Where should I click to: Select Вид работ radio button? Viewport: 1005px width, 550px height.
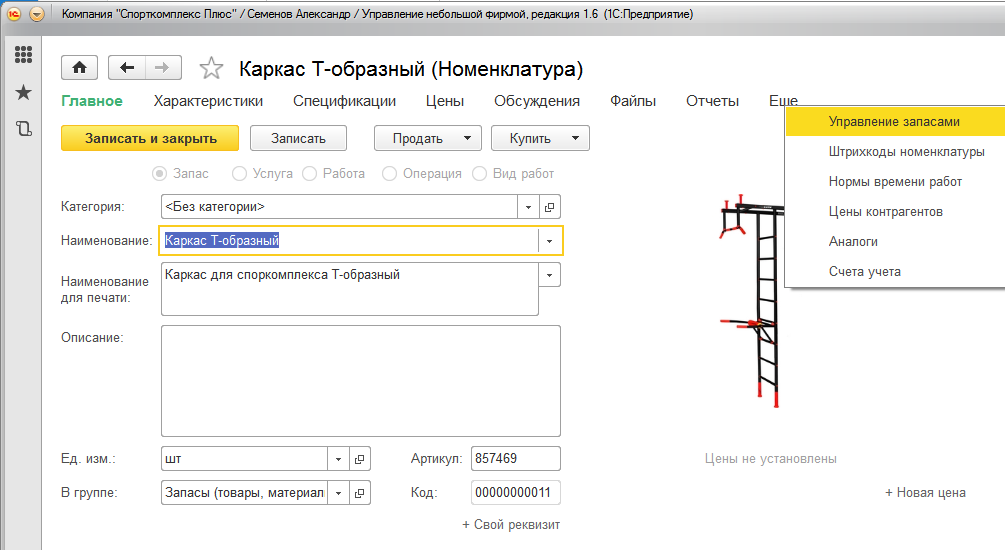tap(479, 174)
